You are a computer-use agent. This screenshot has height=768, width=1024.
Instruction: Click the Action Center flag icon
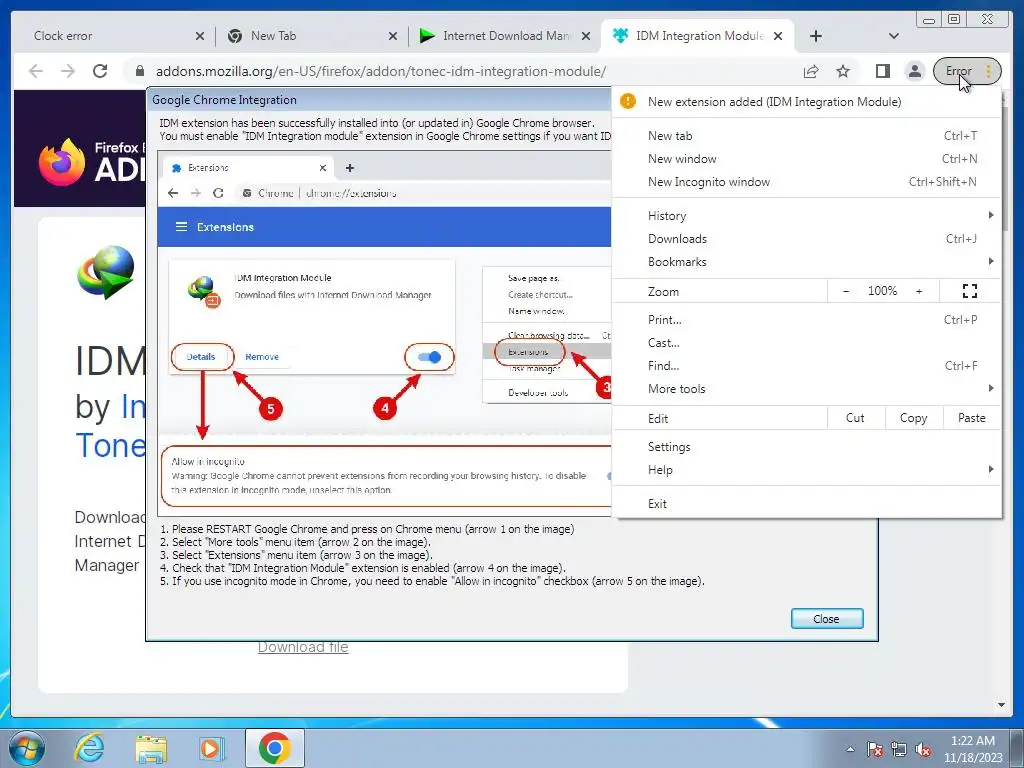click(874, 749)
